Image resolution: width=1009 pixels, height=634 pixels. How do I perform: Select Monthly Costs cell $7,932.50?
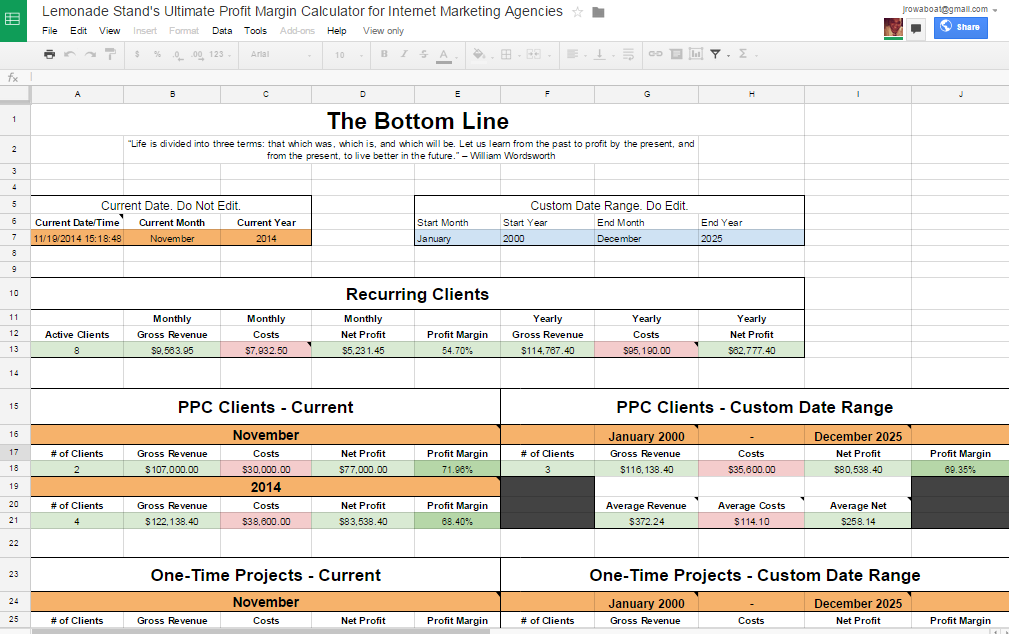click(x=266, y=350)
